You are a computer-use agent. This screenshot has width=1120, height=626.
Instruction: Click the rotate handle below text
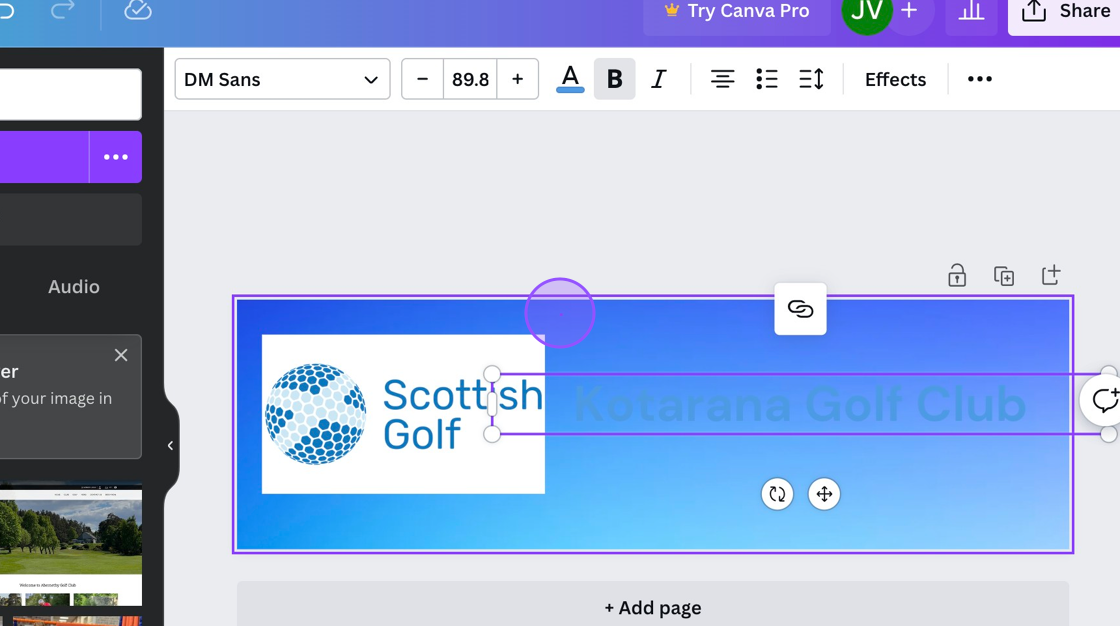click(777, 494)
